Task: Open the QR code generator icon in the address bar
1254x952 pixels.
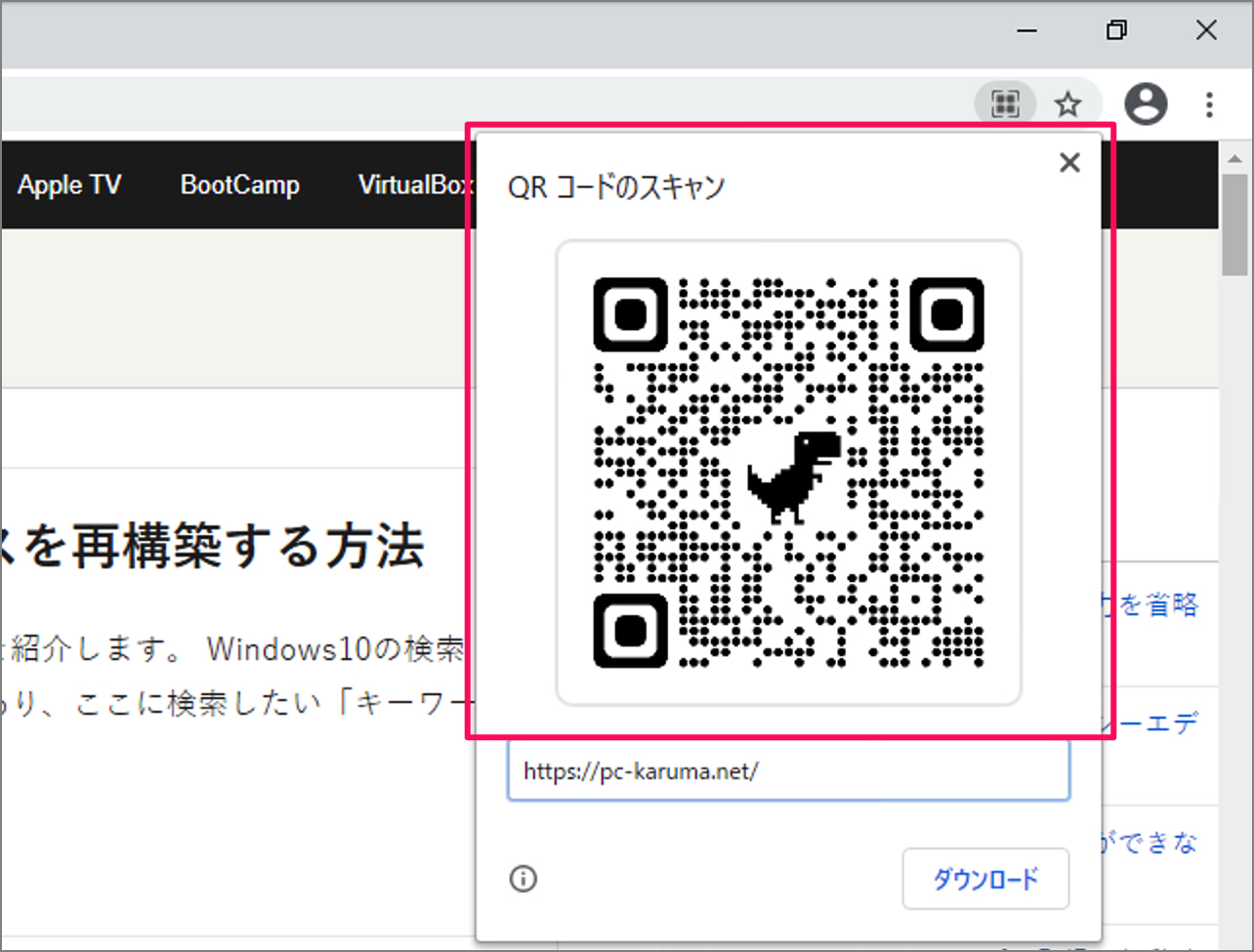Action: click(1005, 103)
